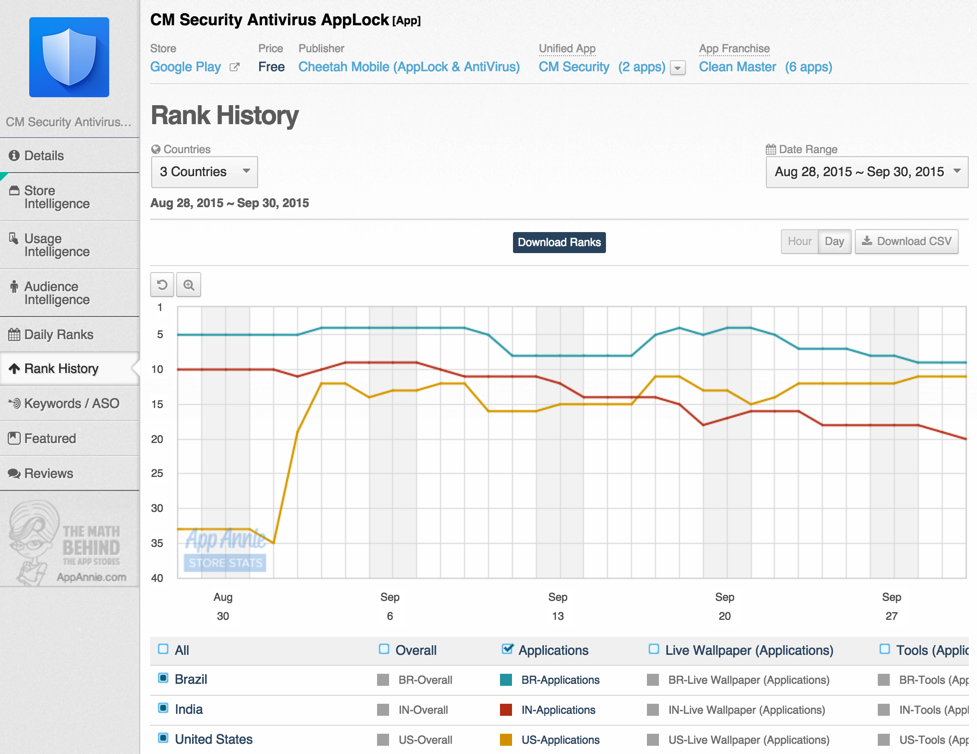Click the Daily Ranks calendar icon
Viewport: 977px width, 754px height.
14,335
